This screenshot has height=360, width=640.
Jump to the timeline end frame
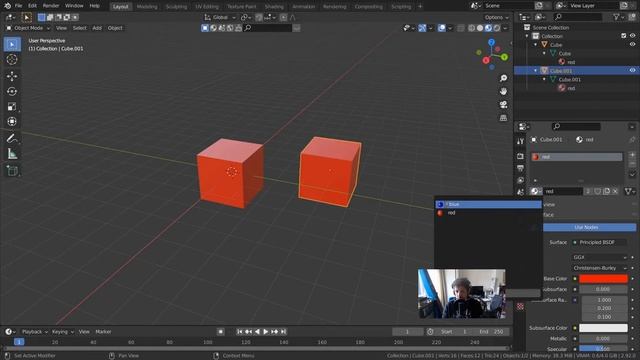[x=283, y=332]
